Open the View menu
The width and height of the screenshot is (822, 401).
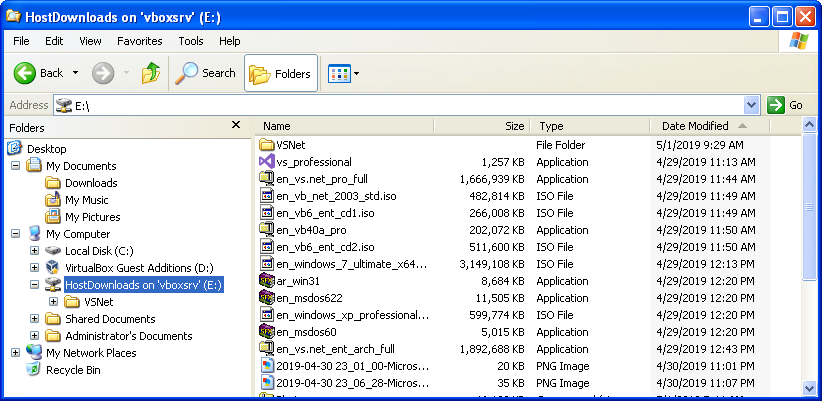[90, 41]
